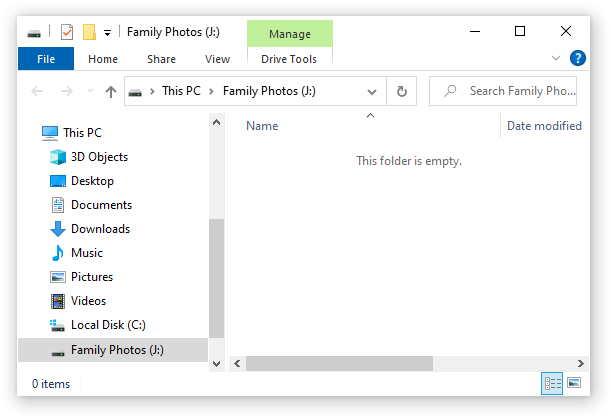Click the Refresh button beside address bar

point(402,91)
